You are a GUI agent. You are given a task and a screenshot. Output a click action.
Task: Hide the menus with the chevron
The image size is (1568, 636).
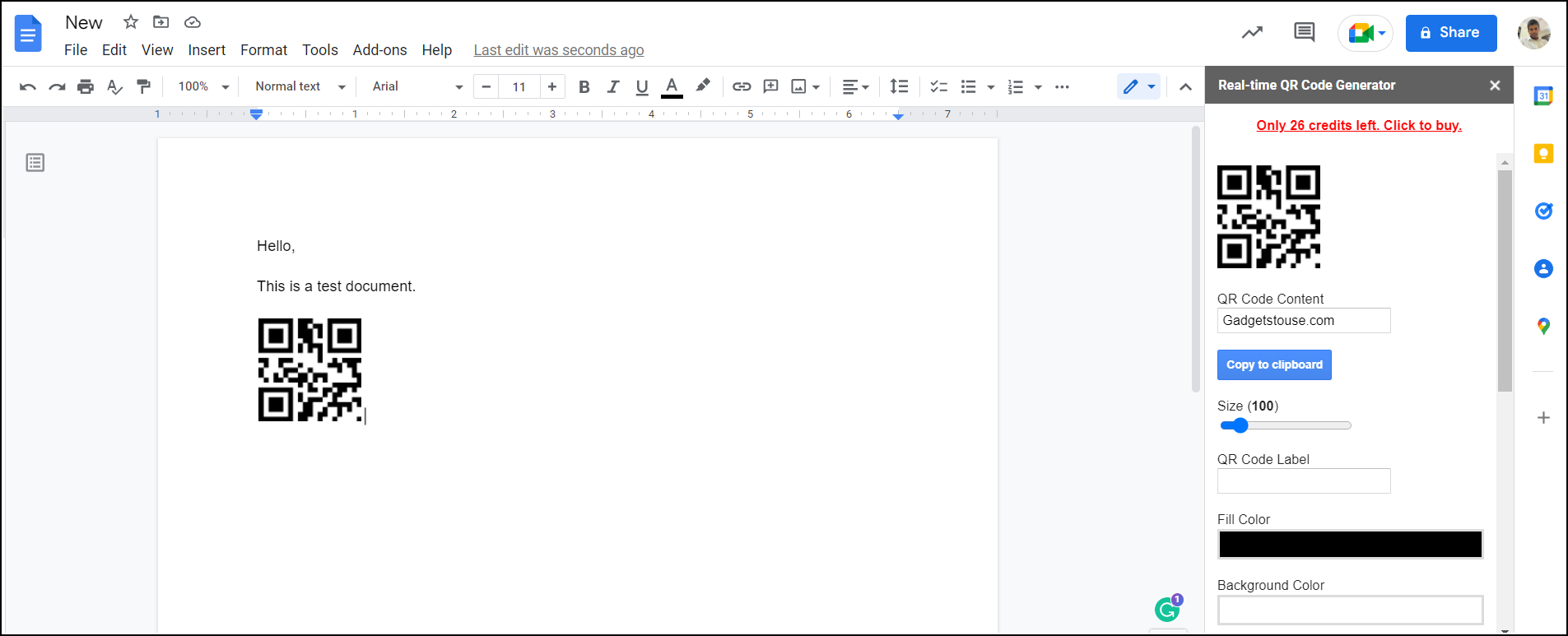(x=1185, y=86)
